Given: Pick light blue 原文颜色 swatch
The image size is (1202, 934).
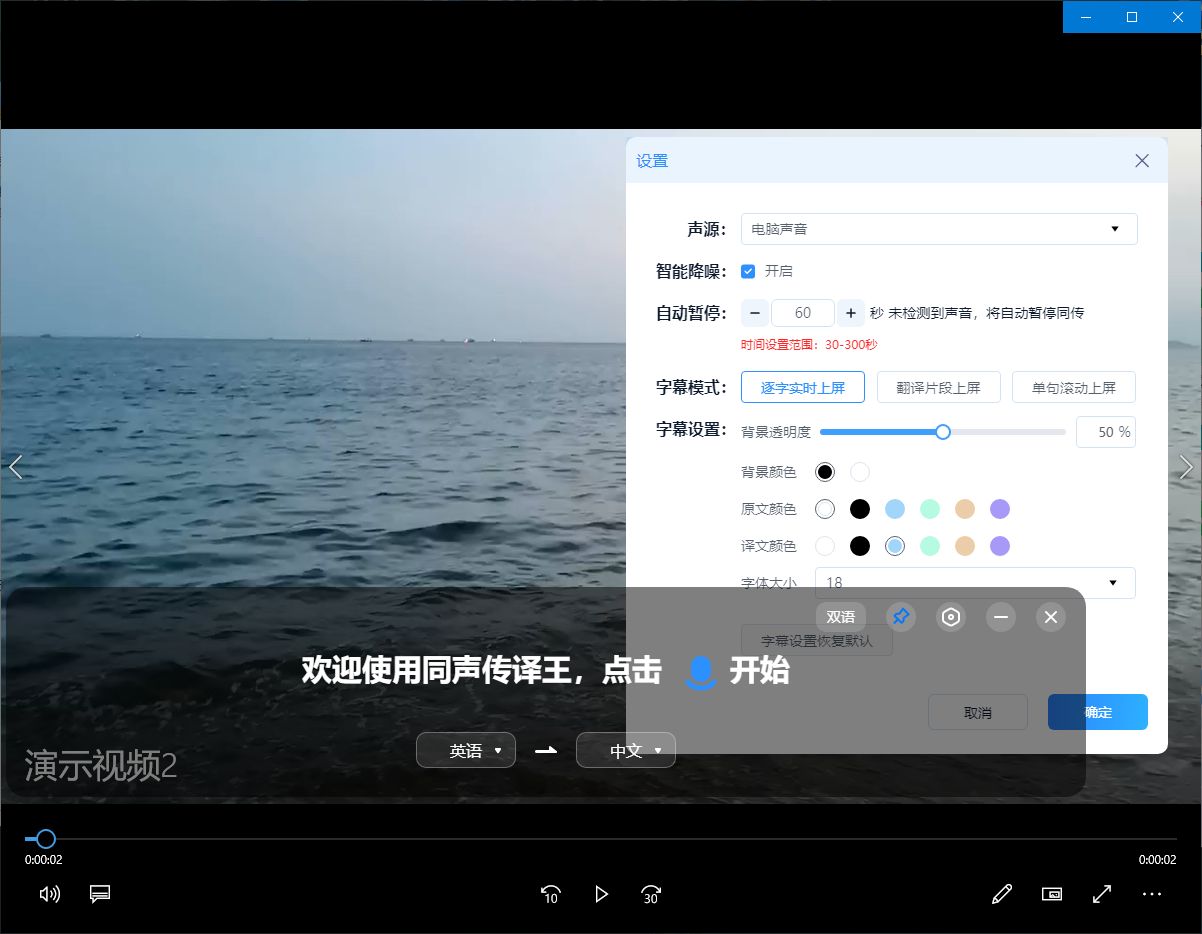Looking at the screenshot, I should pyautogui.click(x=895, y=509).
